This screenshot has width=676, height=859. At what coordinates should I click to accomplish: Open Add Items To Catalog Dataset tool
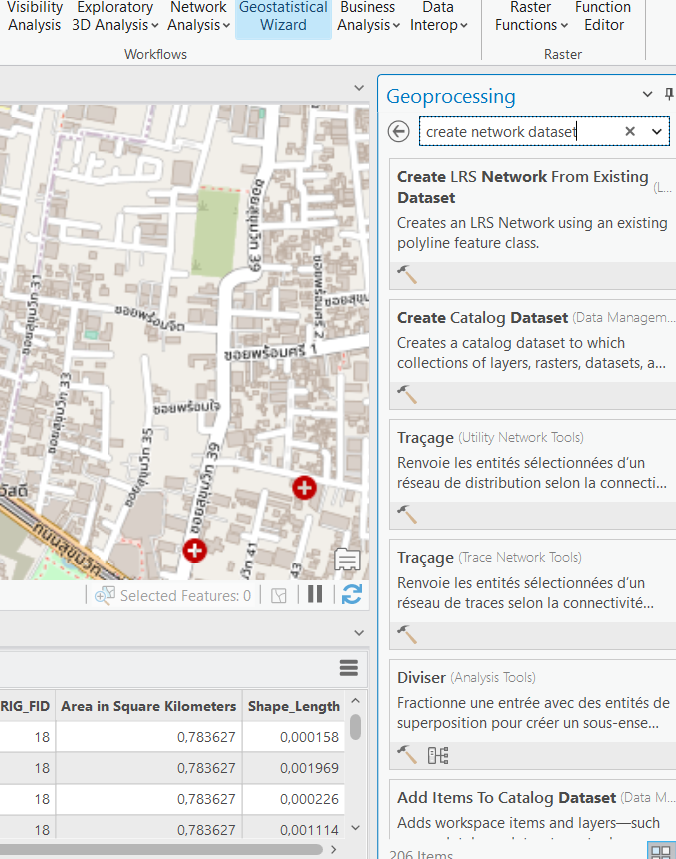click(x=507, y=798)
